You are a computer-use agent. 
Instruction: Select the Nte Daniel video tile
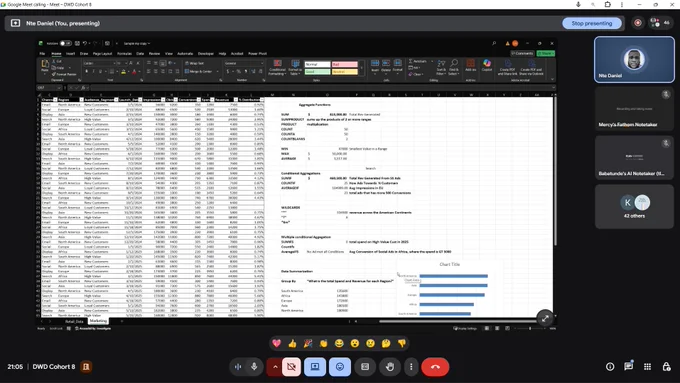coord(634,59)
